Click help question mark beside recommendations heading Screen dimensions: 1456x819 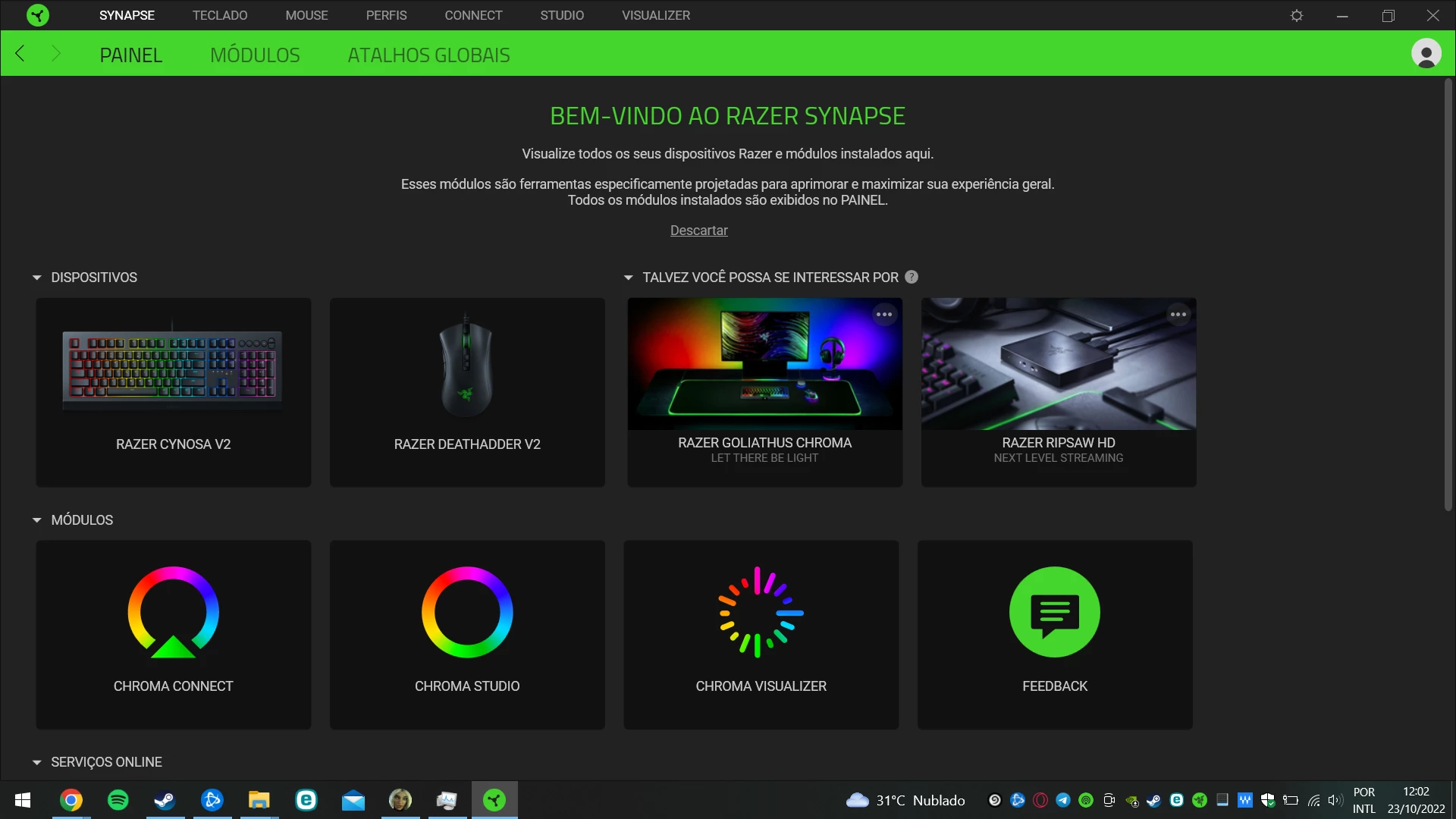[x=912, y=278]
